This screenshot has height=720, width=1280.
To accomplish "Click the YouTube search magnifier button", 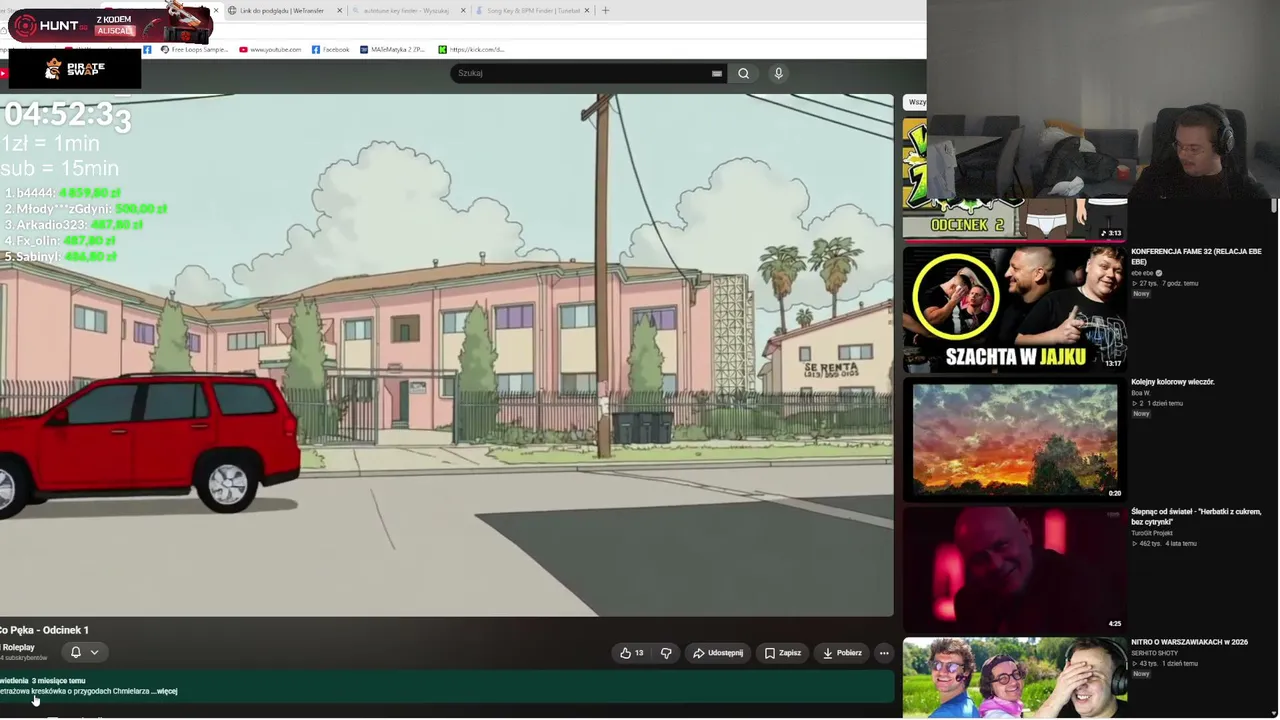I will [743, 73].
